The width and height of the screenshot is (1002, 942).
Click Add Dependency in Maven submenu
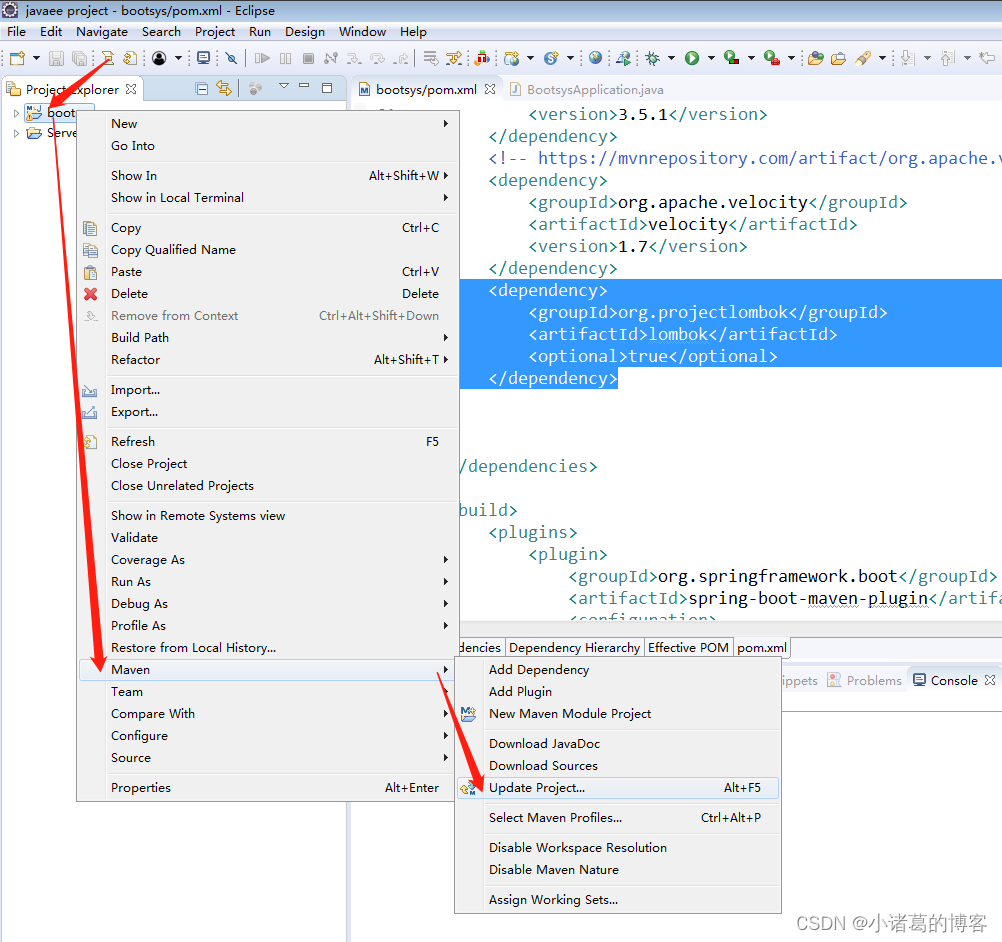[618, 670]
